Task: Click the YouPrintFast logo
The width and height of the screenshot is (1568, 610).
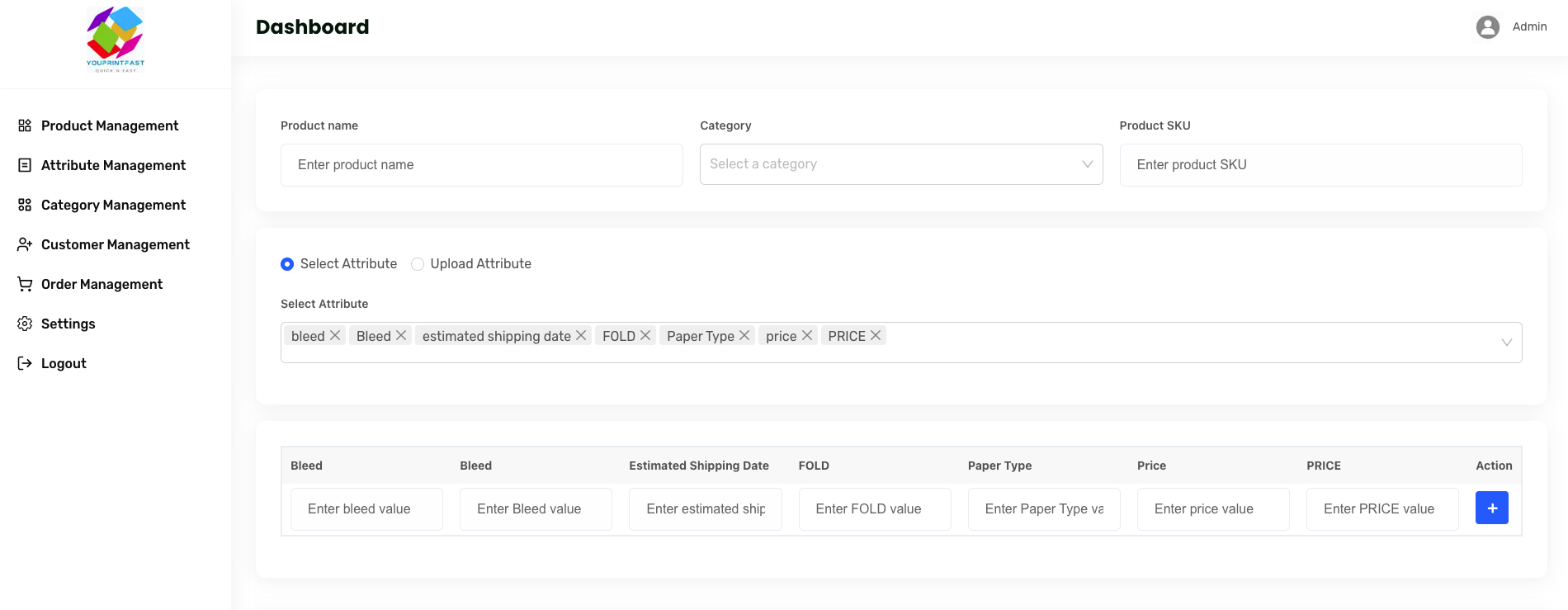Action: (116, 40)
